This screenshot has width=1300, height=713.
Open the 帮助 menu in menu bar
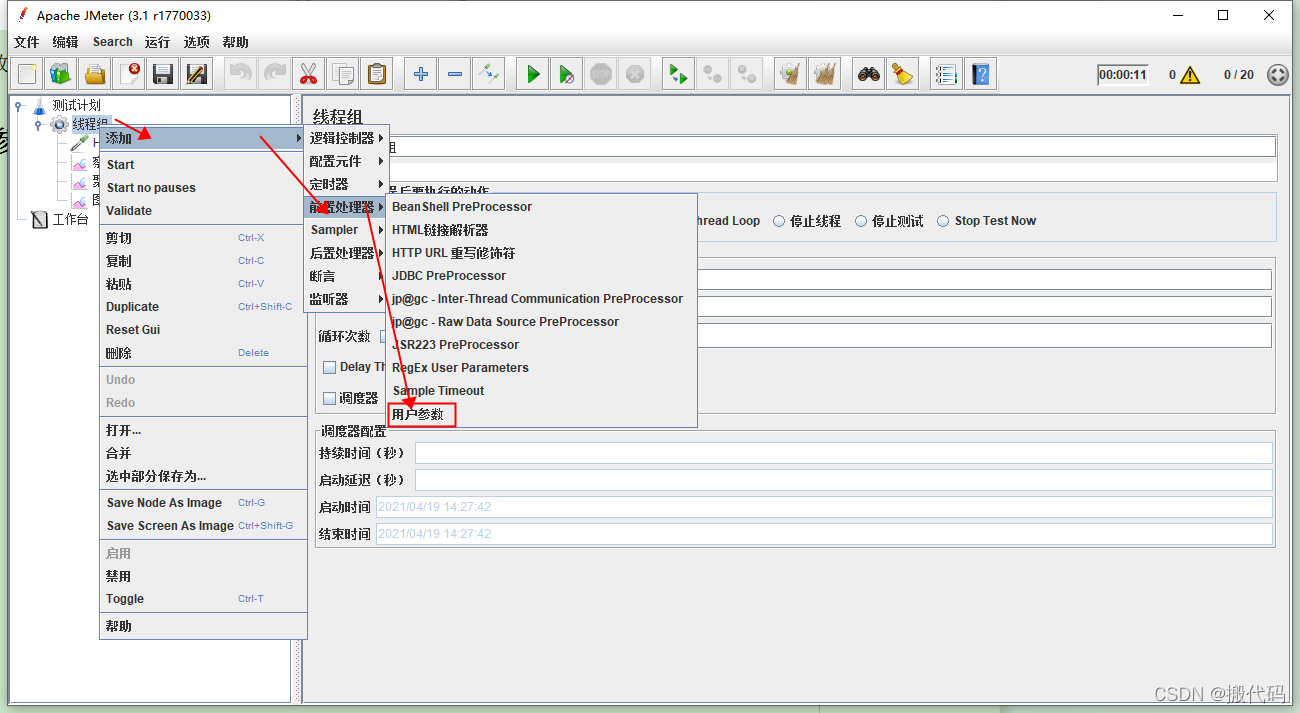click(236, 42)
